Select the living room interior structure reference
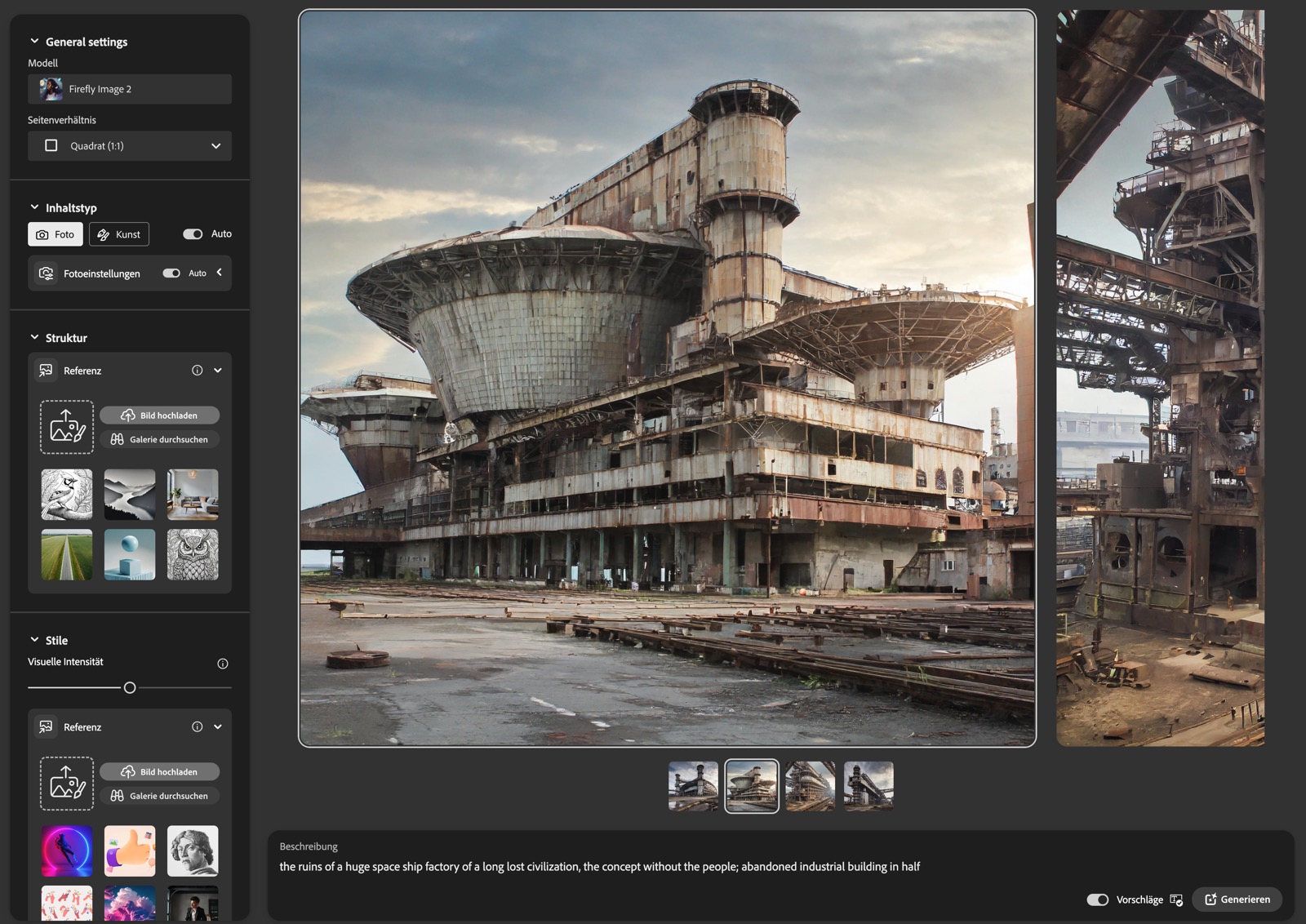Image resolution: width=1306 pixels, height=924 pixels. 193,495
